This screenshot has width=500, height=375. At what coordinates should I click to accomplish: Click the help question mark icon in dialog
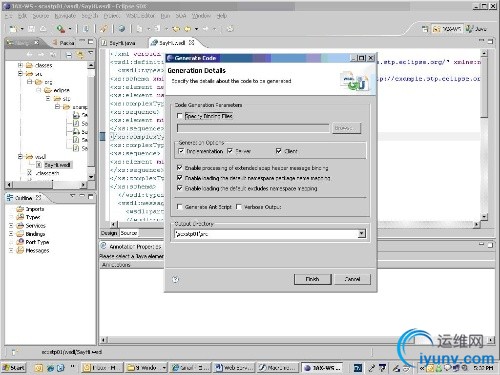(x=175, y=279)
